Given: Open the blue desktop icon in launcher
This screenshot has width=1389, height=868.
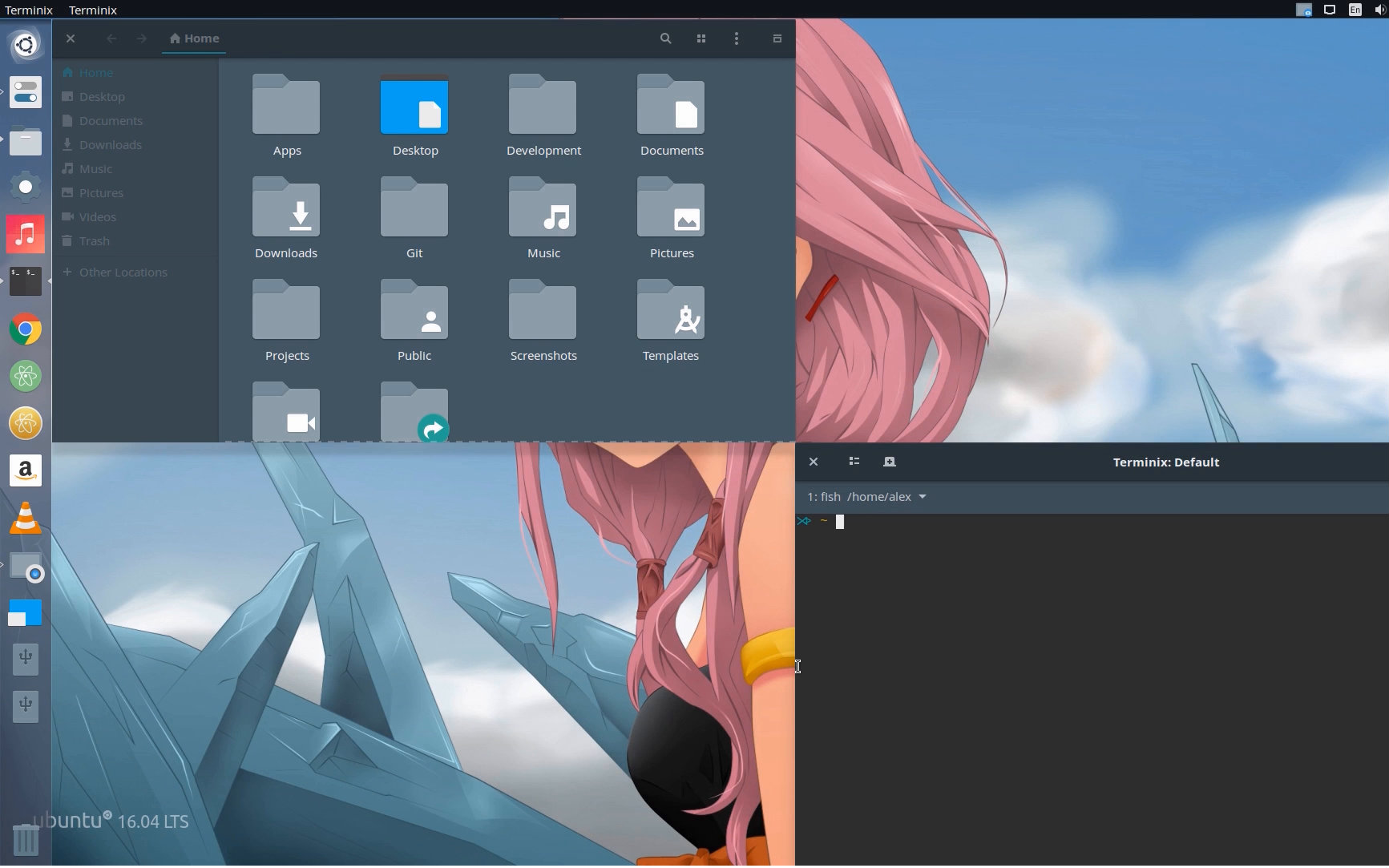Looking at the screenshot, I should pyautogui.click(x=26, y=613).
